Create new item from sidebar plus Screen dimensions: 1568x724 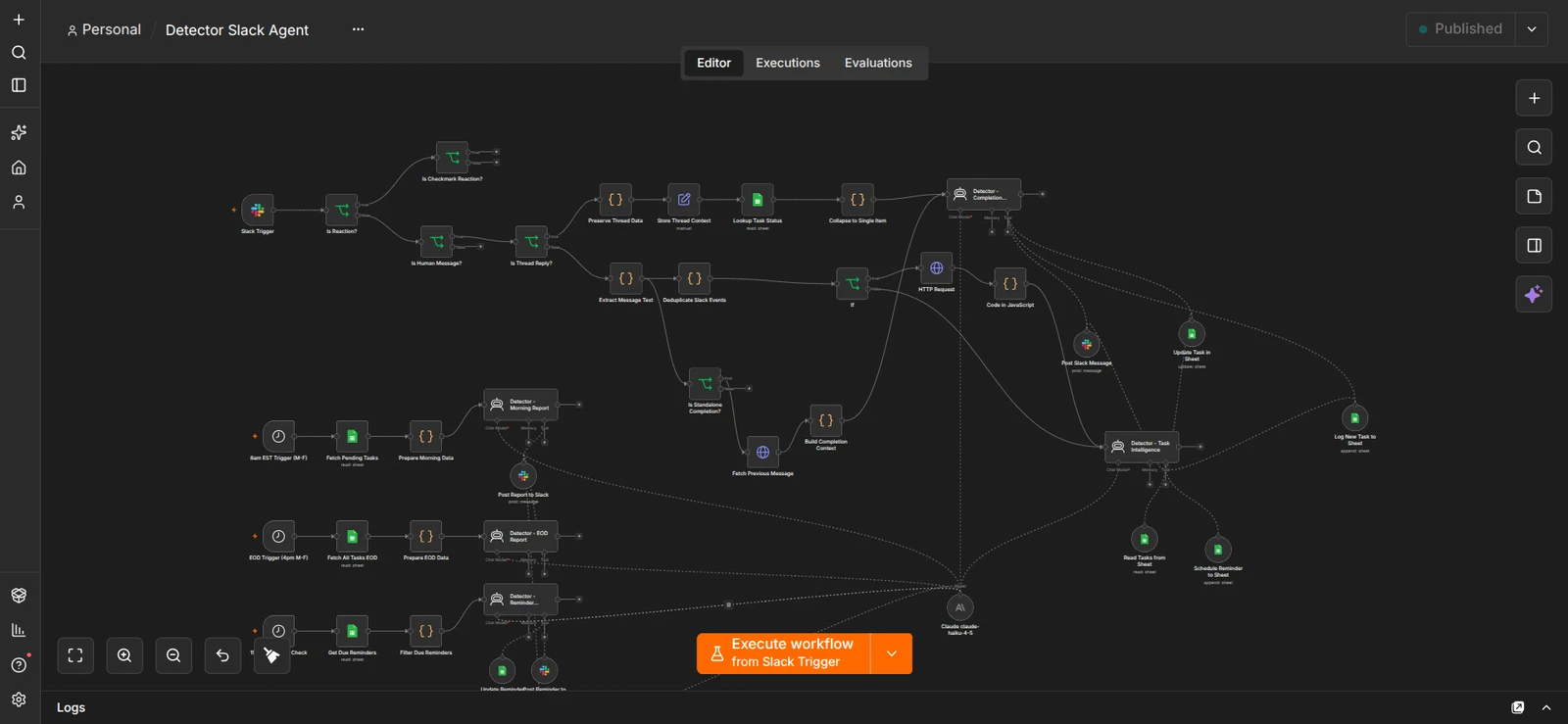pos(19,20)
